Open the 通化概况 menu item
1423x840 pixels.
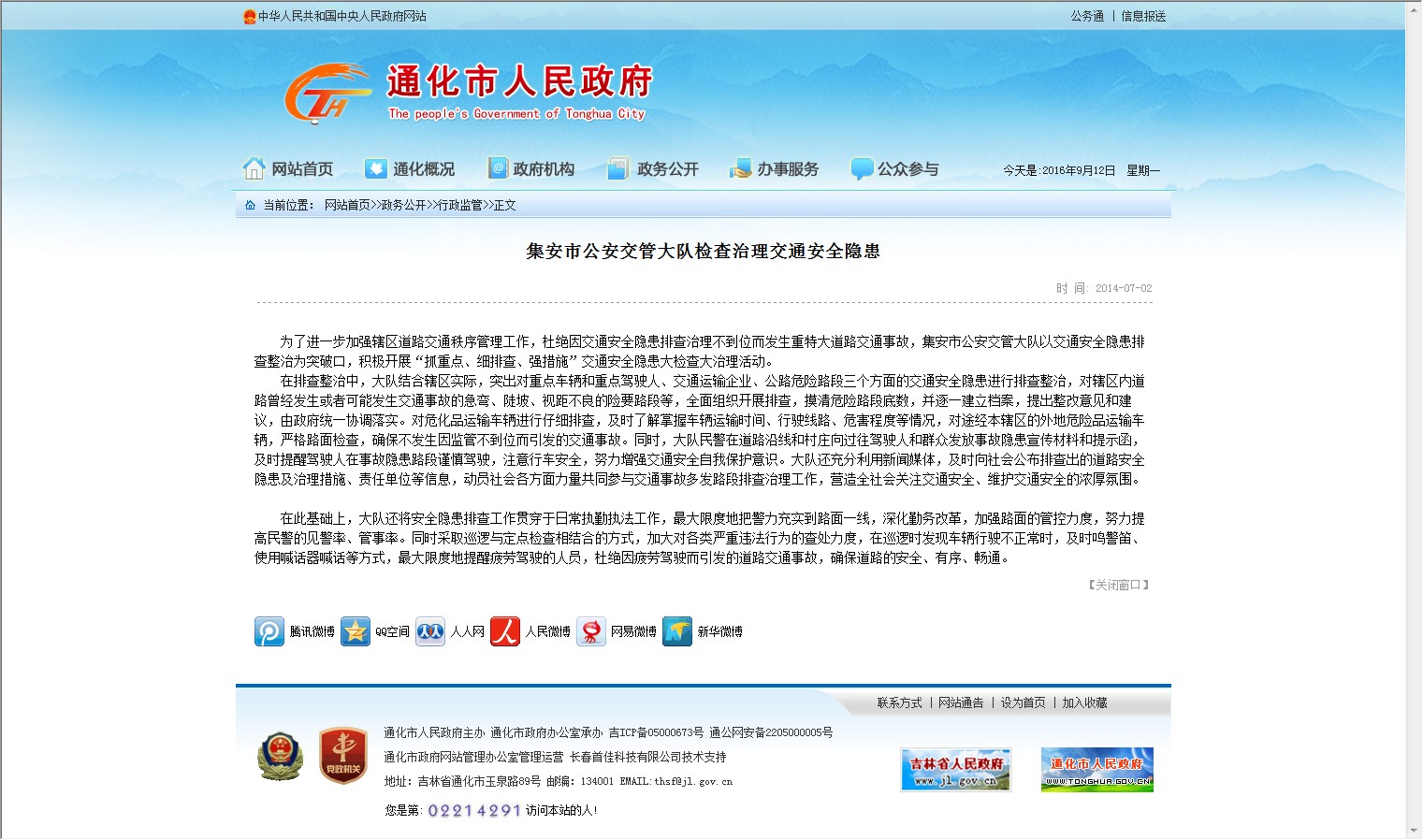click(410, 169)
